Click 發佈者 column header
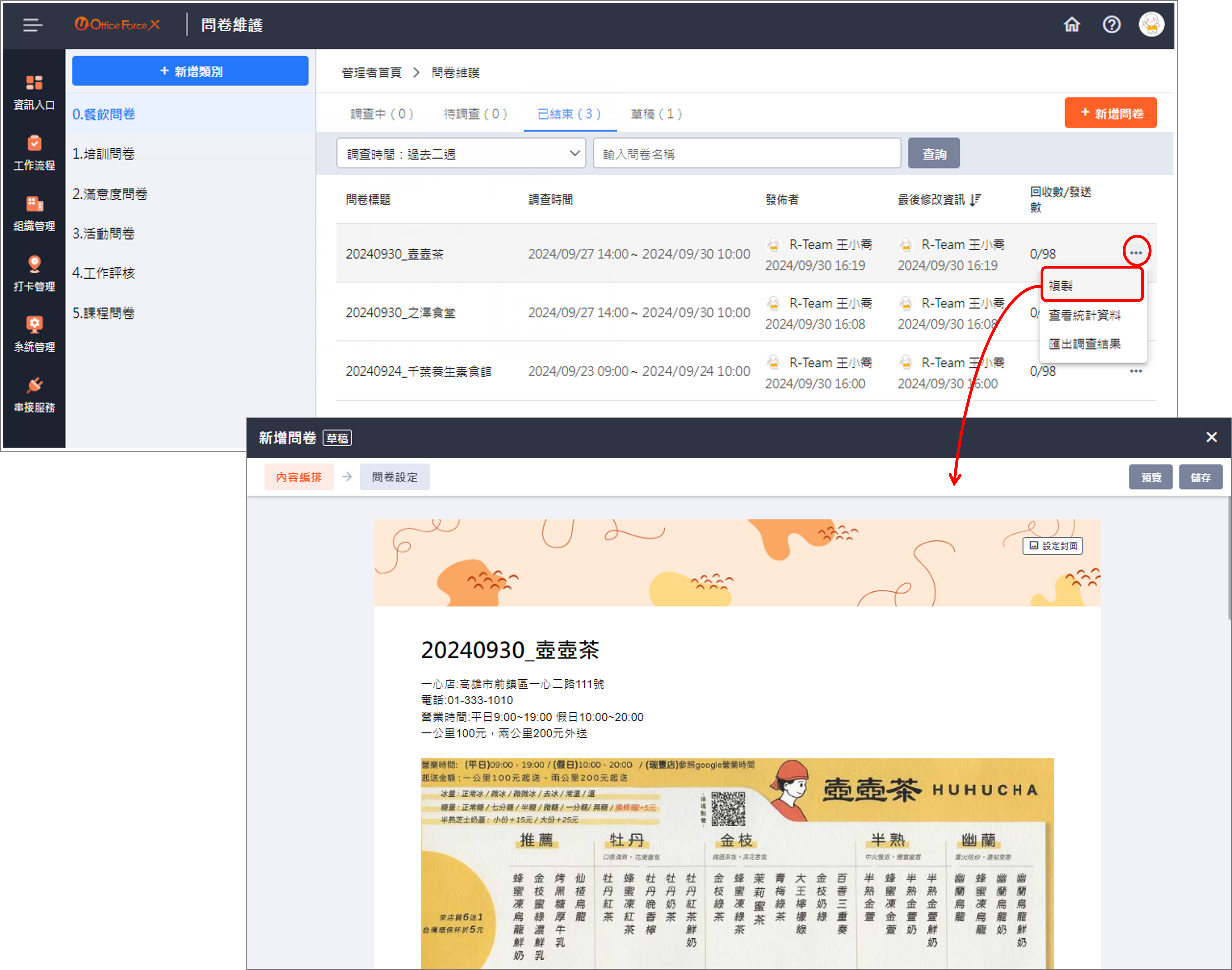This screenshot has height=970, width=1232. pyautogui.click(x=782, y=199)
